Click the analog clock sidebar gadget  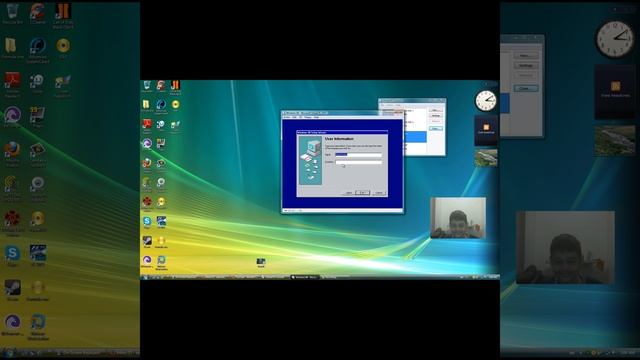pos(485,100)
